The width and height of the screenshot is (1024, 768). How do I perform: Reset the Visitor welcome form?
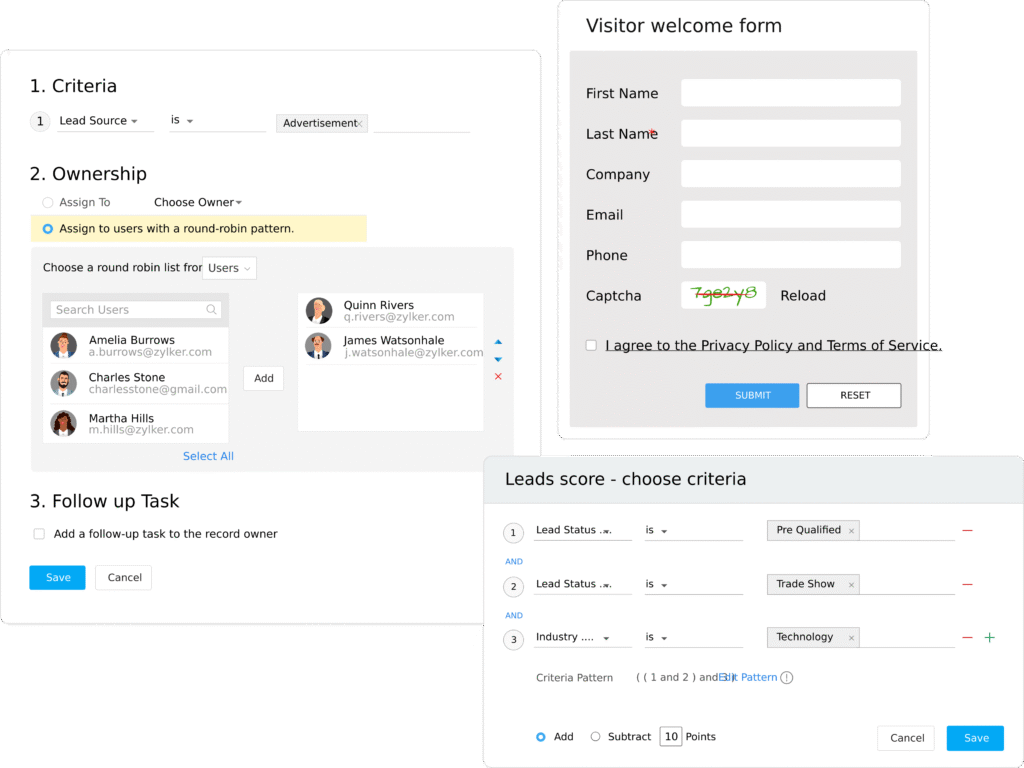[854, 395]
